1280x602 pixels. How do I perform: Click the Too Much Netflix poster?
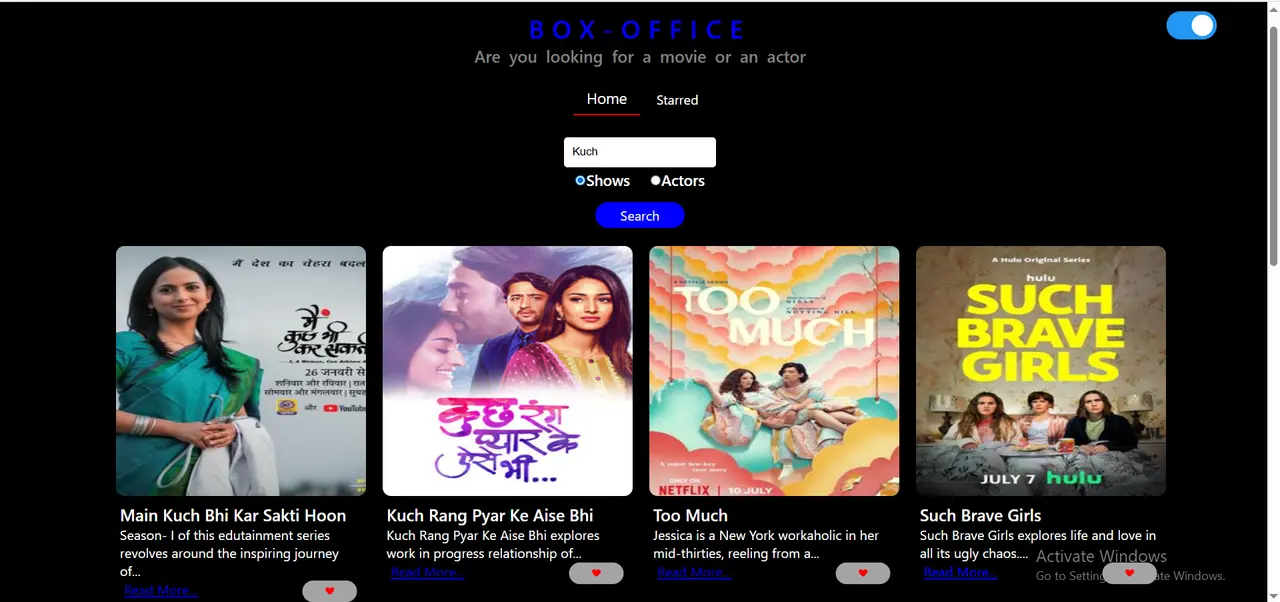tap(774, 371)
